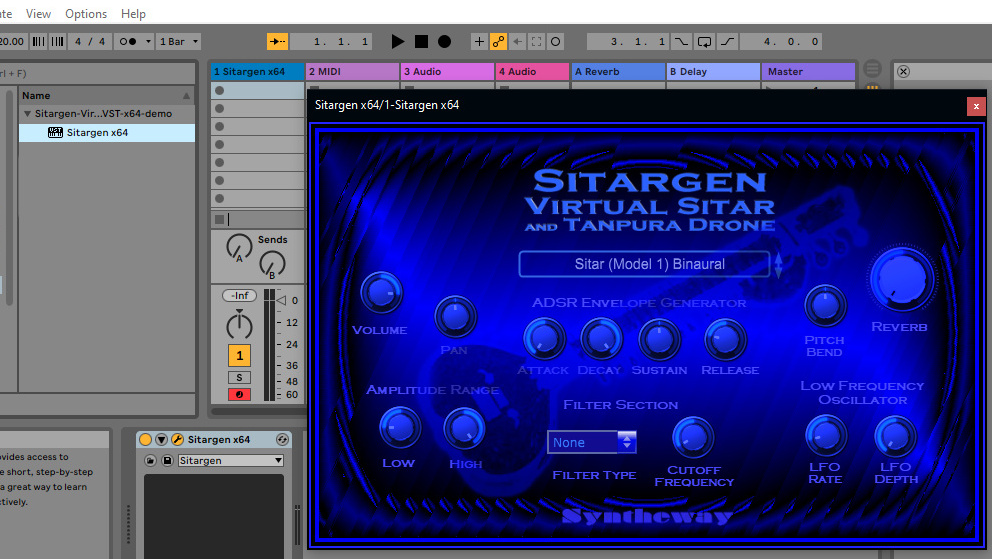Toggle the Automation Arm icon

click(499, 42)
